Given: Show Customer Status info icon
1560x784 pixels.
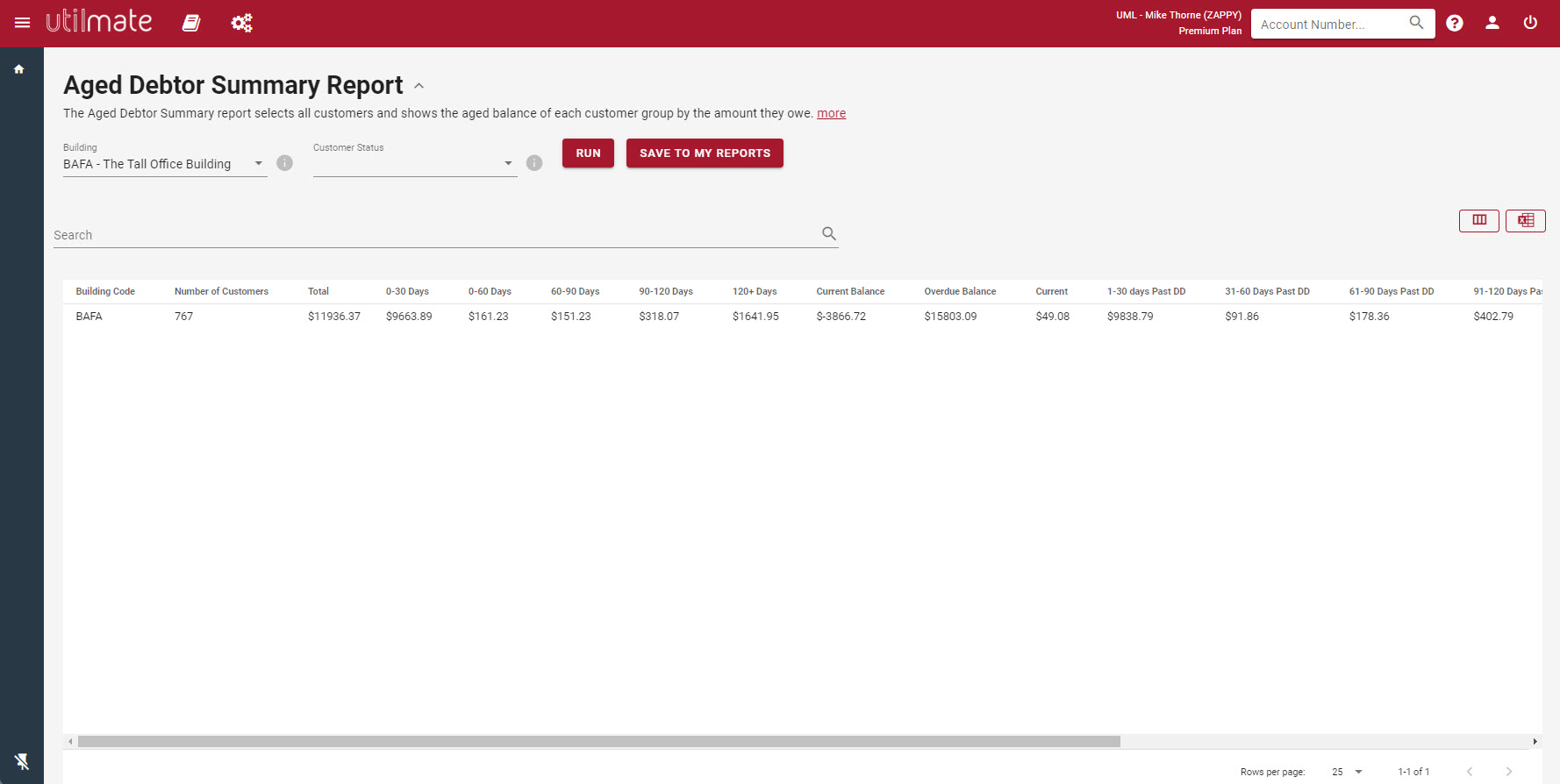Looking at the screenshot, I should click(x=534, y=163).
